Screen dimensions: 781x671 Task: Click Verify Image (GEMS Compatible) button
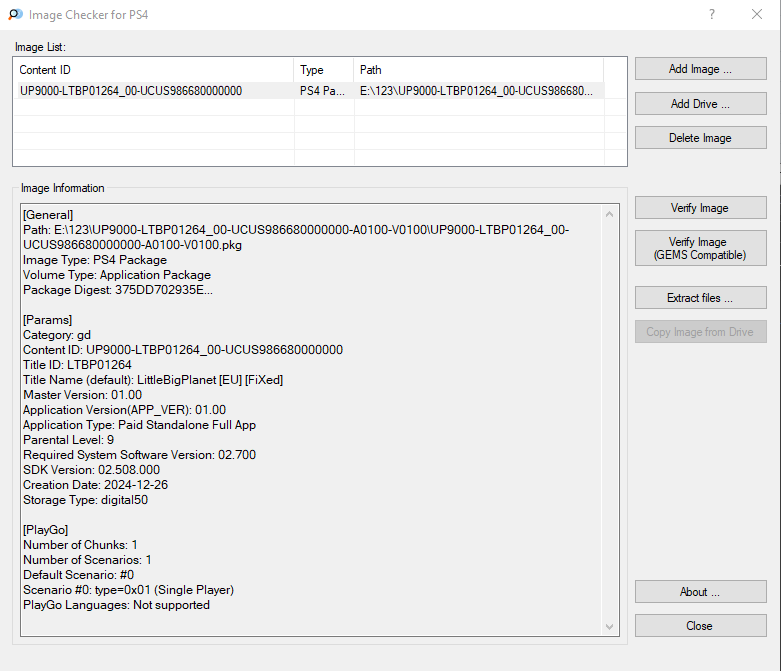(700, 248)
